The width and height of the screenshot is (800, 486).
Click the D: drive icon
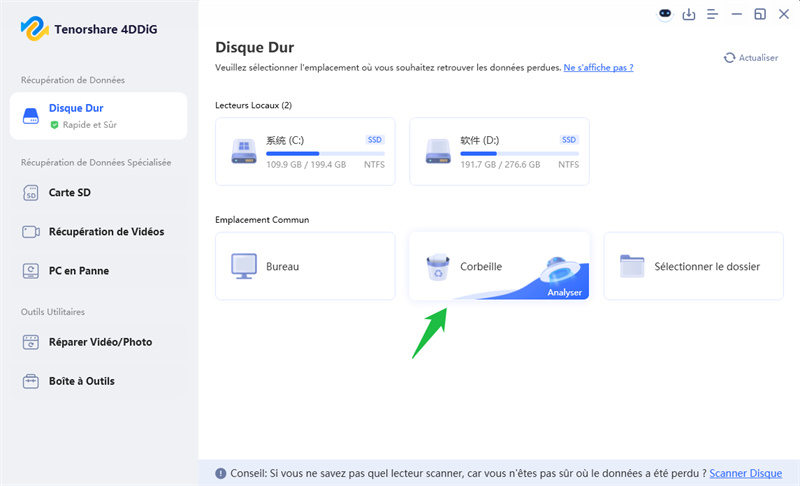[x=438, y=151]
